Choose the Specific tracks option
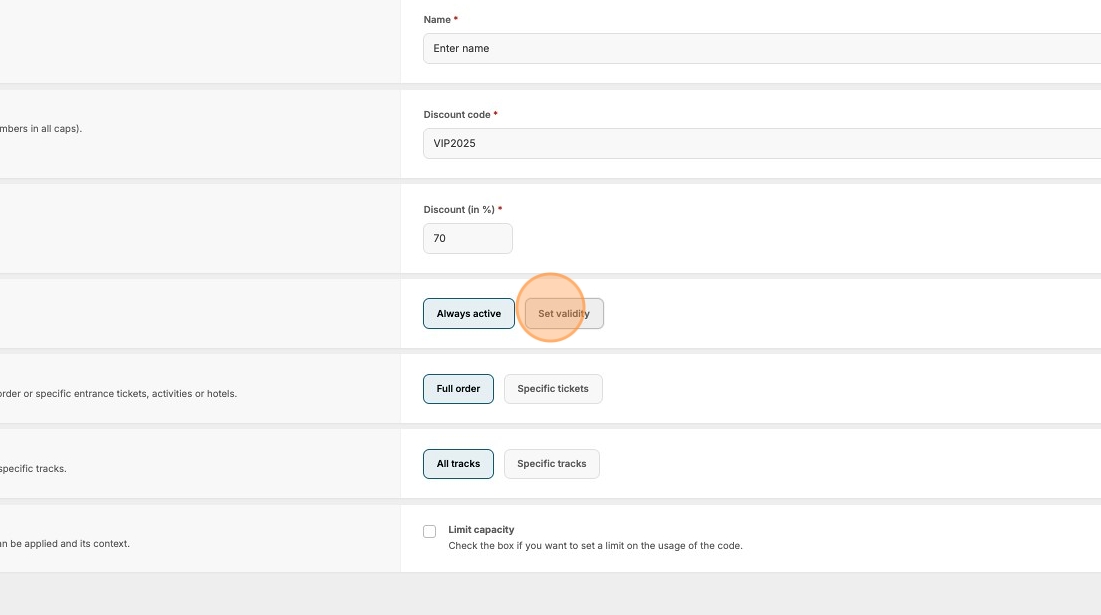This screenshot has width=1101, height=615. click(x=551, y=464)
